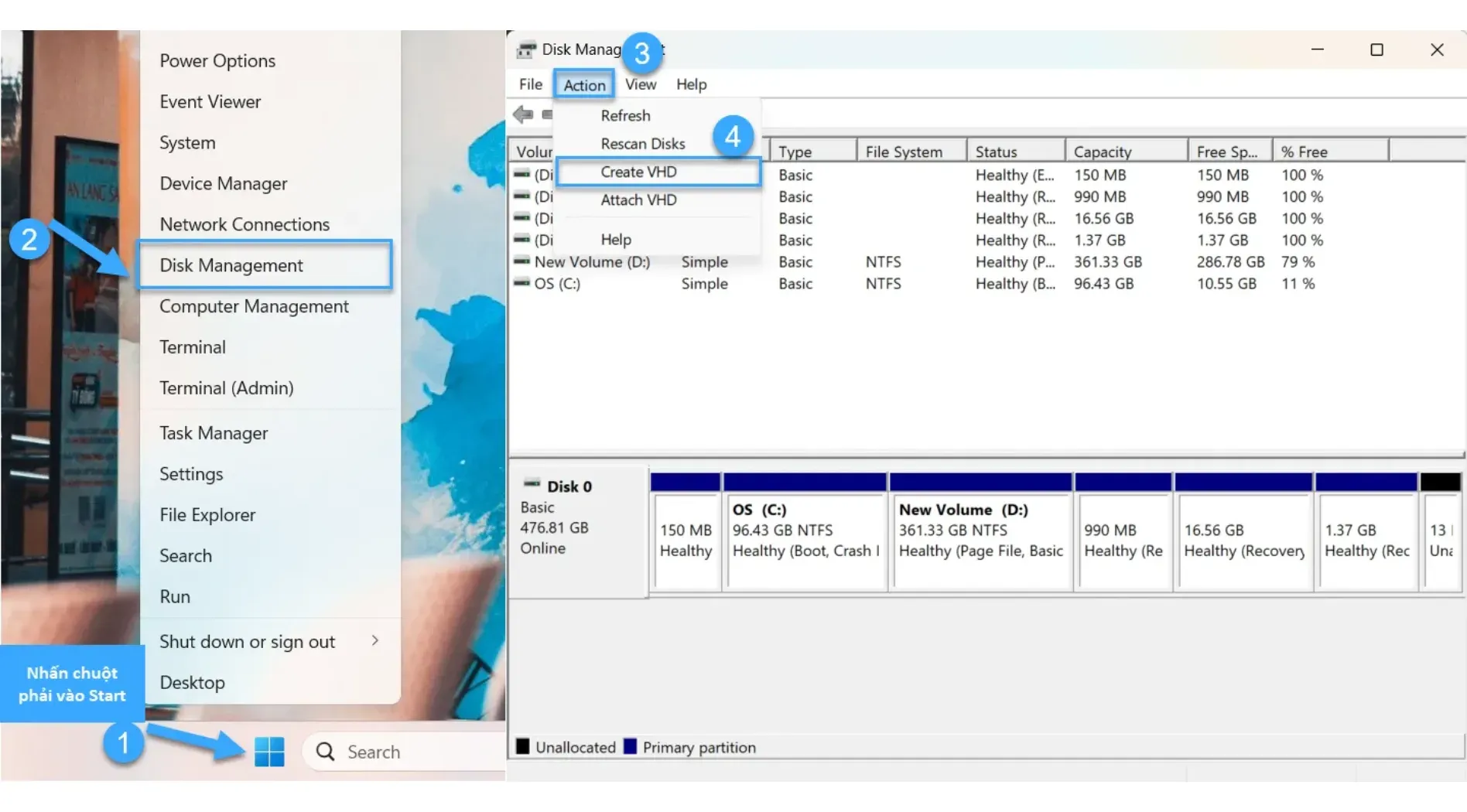Click the blue Primary partition legend swatch
This screenshot has width=1467, height=812.
pos(630,746)
